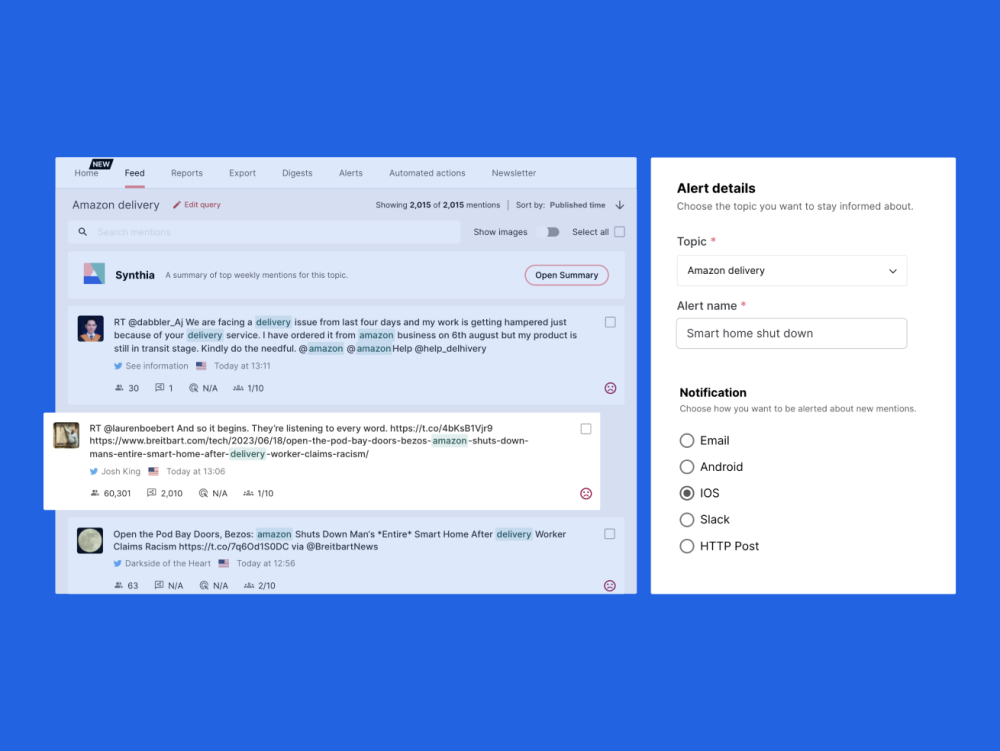Viewport: 1000px width, 751px height.
Task: Select the IOS notification radio button
Action: coord(687,493)
